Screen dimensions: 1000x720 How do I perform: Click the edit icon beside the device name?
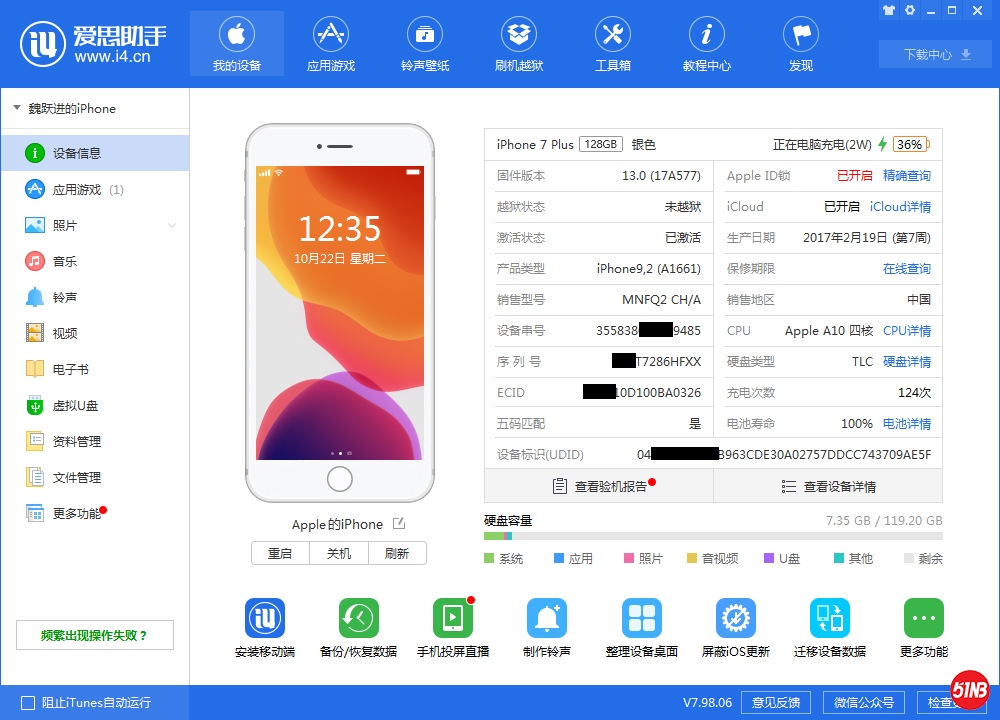click(x=399, y=524)
